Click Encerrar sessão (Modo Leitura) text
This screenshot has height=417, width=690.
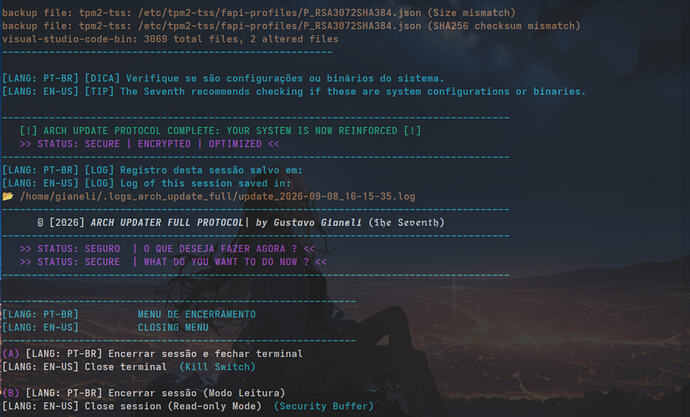coord(196,393)
